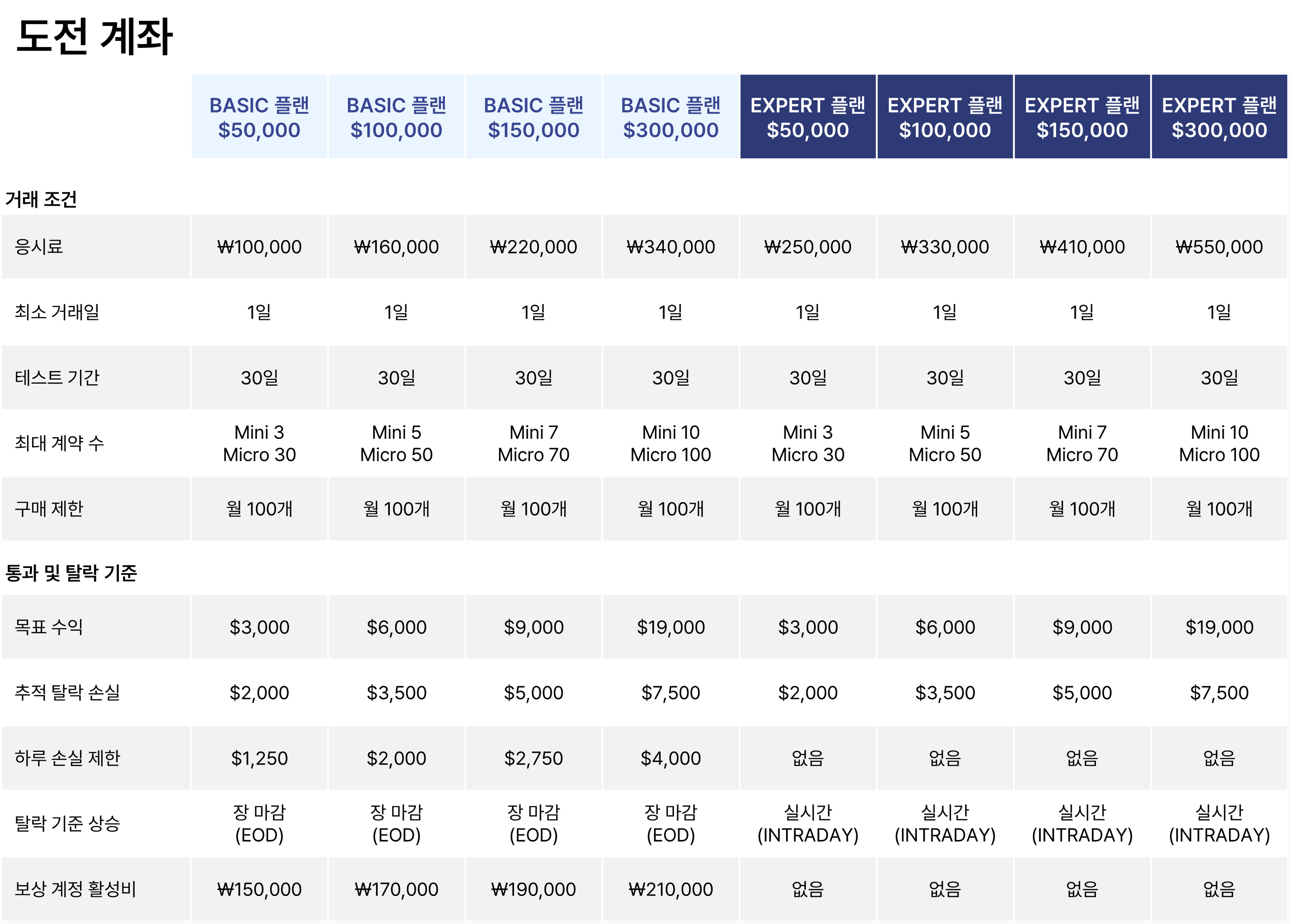Click the 통과 및 탈락 기준 section heading
The width and height of the screenshot is (1292, 924).
pyautogui.click(x=71, y=572)
